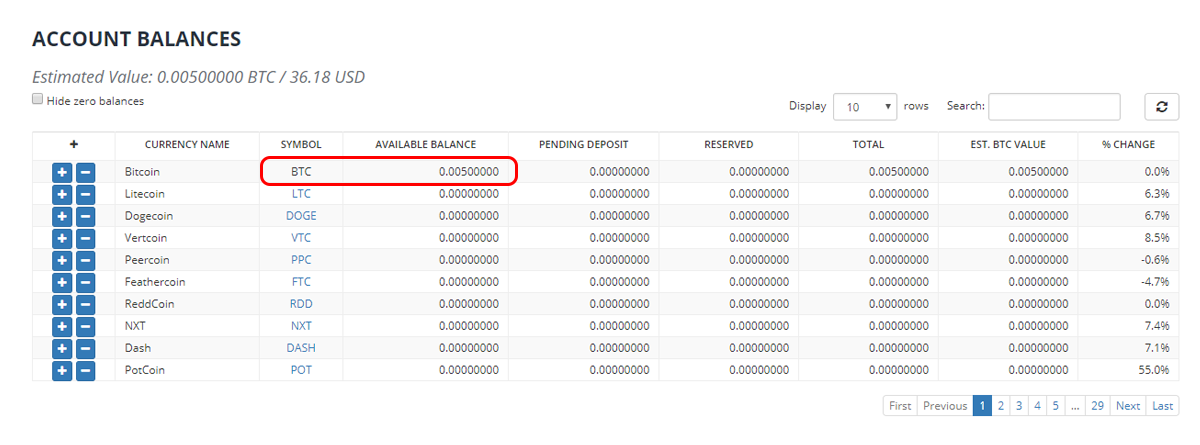Click the minus withdraw icon for Litecoin
The width and height of the screenshot is (1200, 445).
[85, 194]
